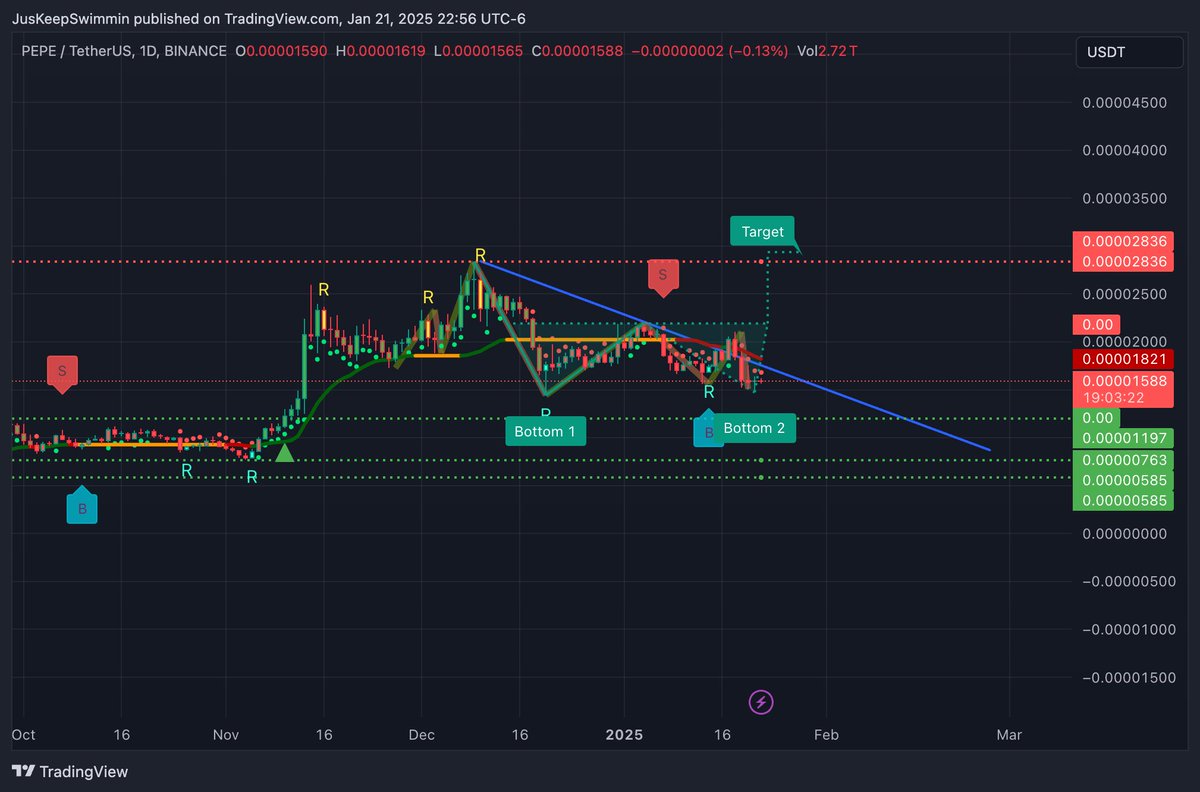Click the yellow R label above mid-November spike
The height and width of the screenshot is (792, 1200).
tap(324, 289)
